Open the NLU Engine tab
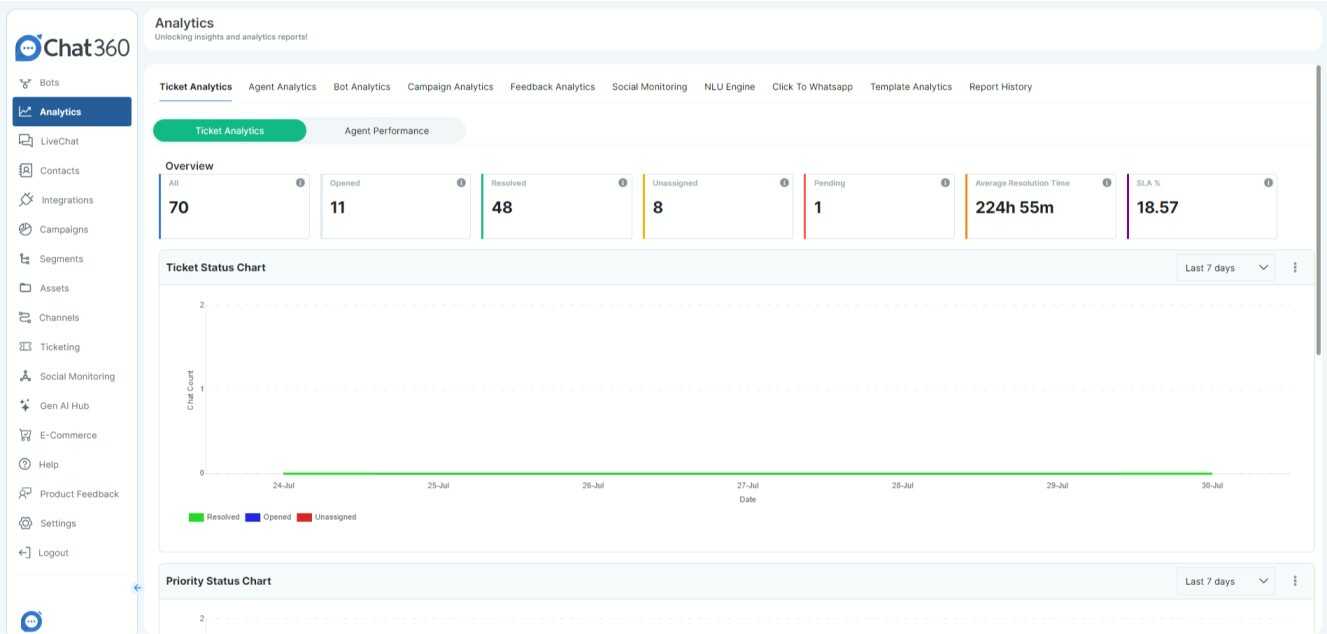The height and width of the screenshot is (634, 1327). pos(729,86)
